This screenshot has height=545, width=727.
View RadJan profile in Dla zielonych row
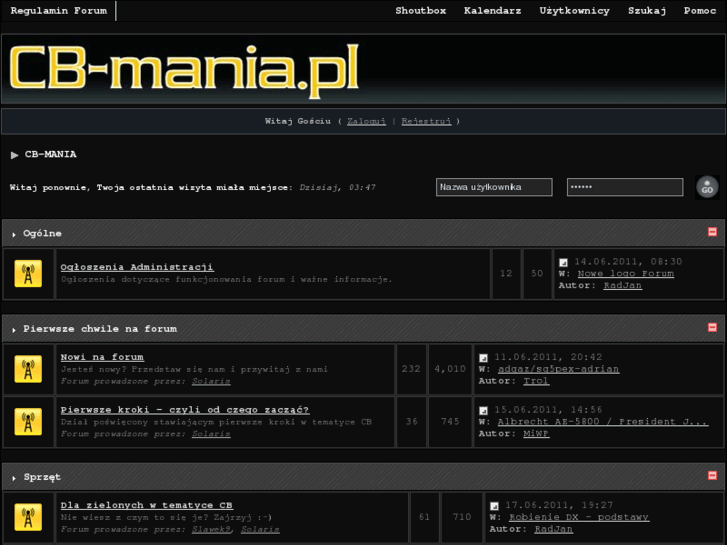tap(554, 529)
